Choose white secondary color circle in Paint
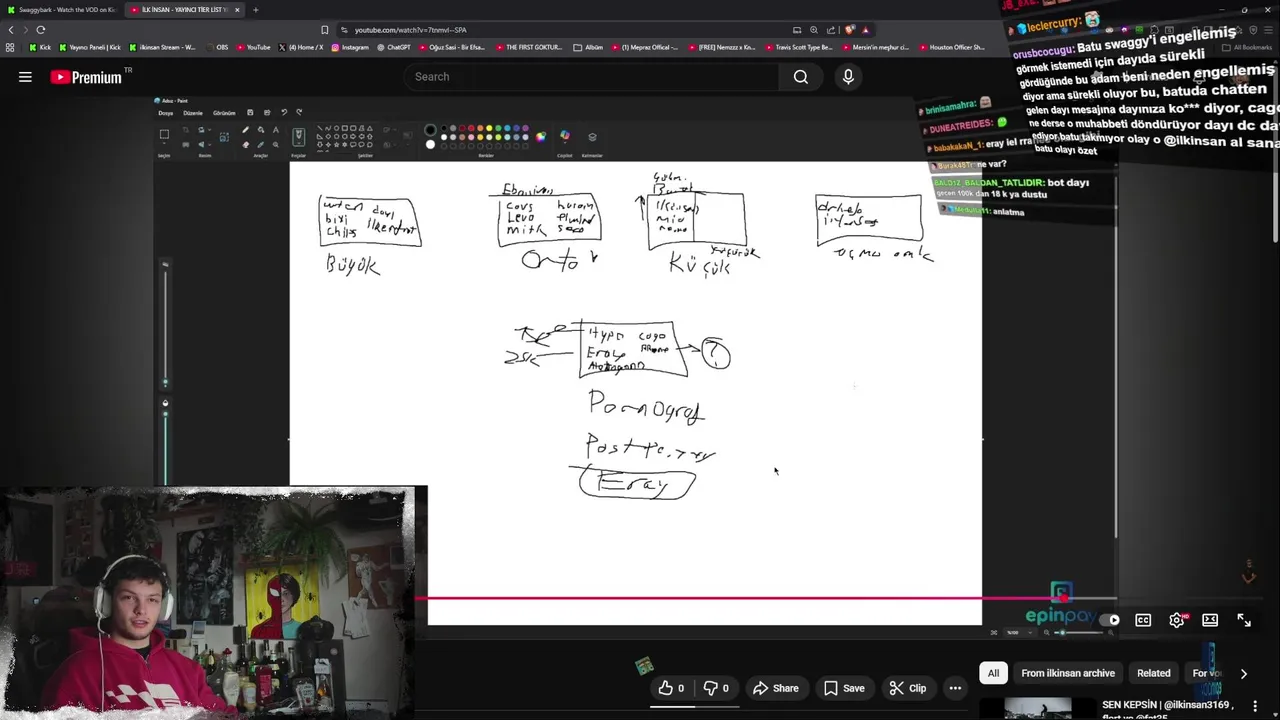The image size is (1280, 720). coord(430,144)
